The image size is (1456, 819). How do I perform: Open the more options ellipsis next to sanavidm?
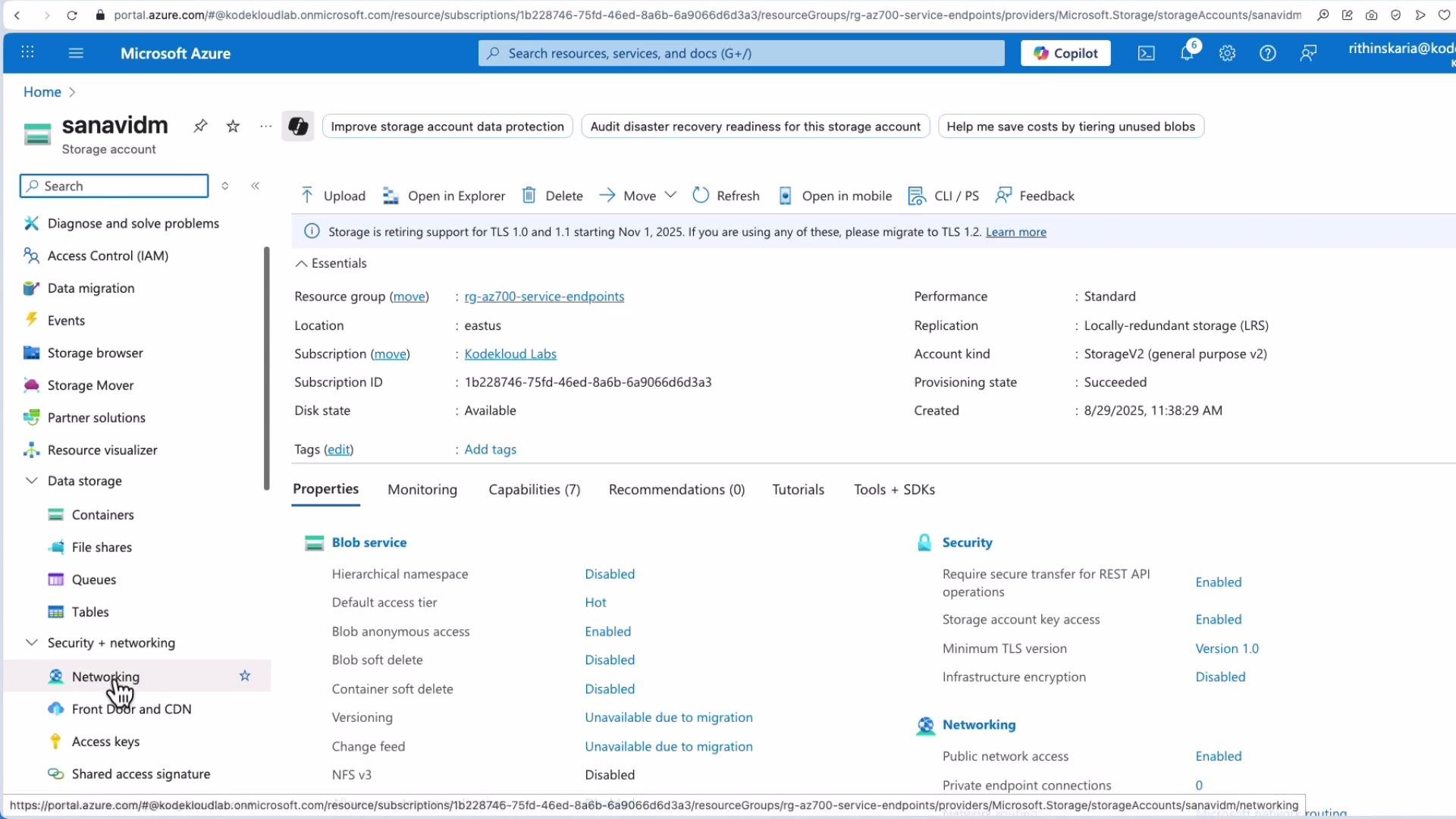pyautogui.click(x=265, y=126)
